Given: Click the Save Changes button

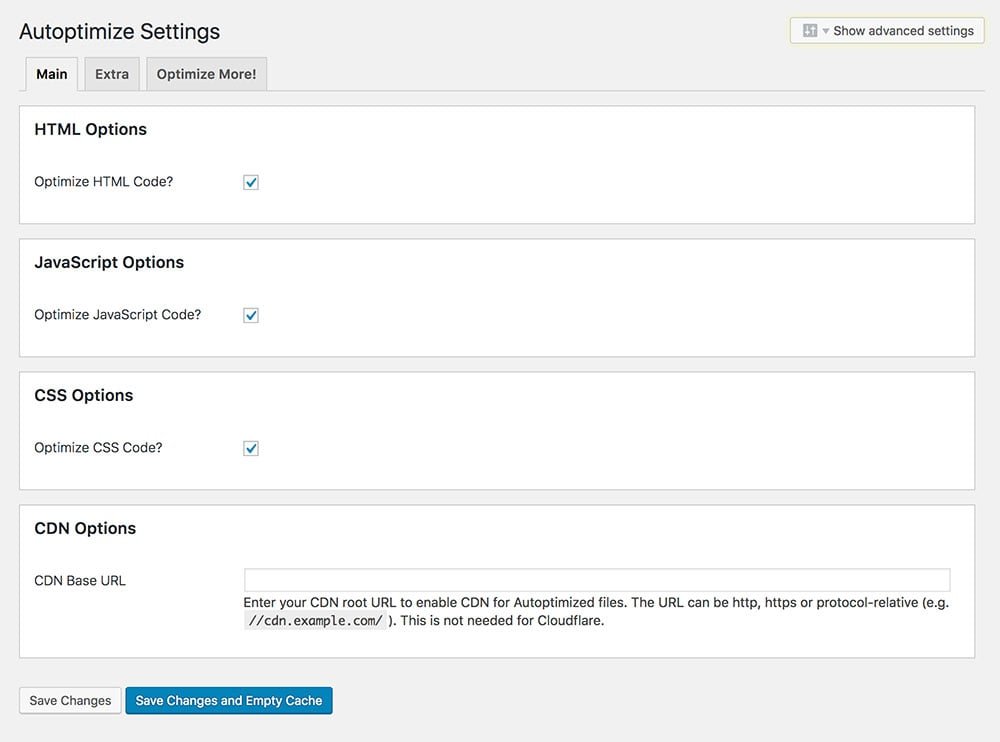Looking at the screenshot, I should (x=70, y=701).
